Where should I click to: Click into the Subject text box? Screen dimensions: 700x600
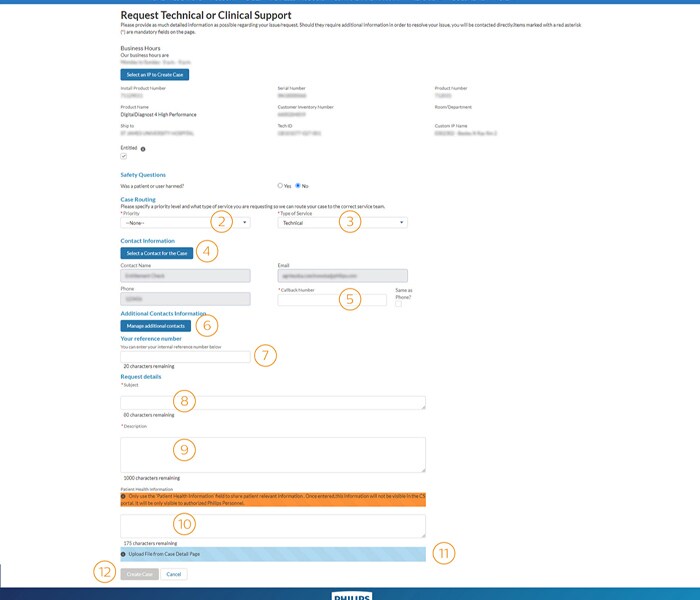[x=272, y=402]
